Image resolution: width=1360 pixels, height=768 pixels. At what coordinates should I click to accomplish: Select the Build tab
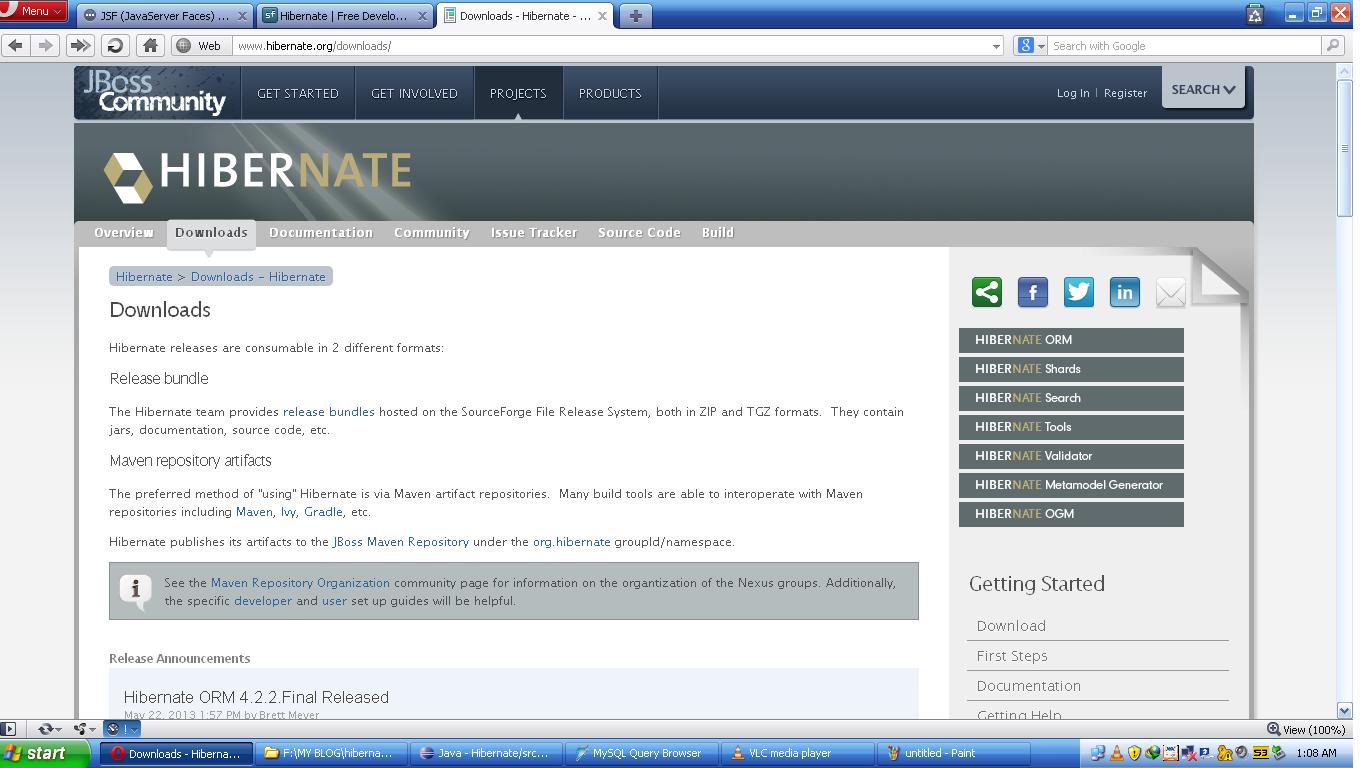(718, 232)
